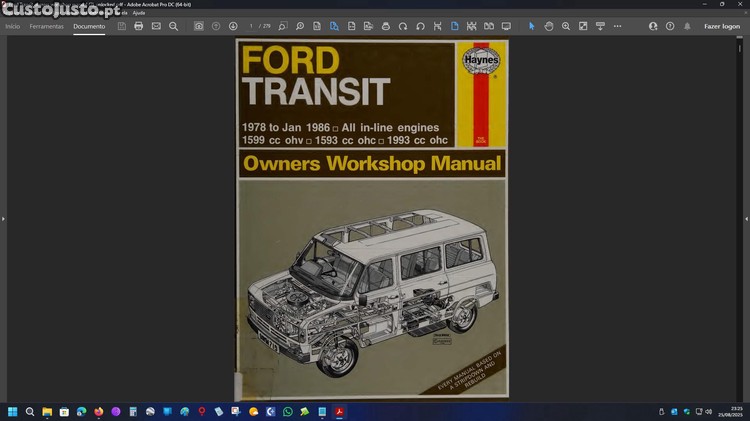Send document by email envelope icon
This screenshot has width=750, height=421.
point(156,26)
